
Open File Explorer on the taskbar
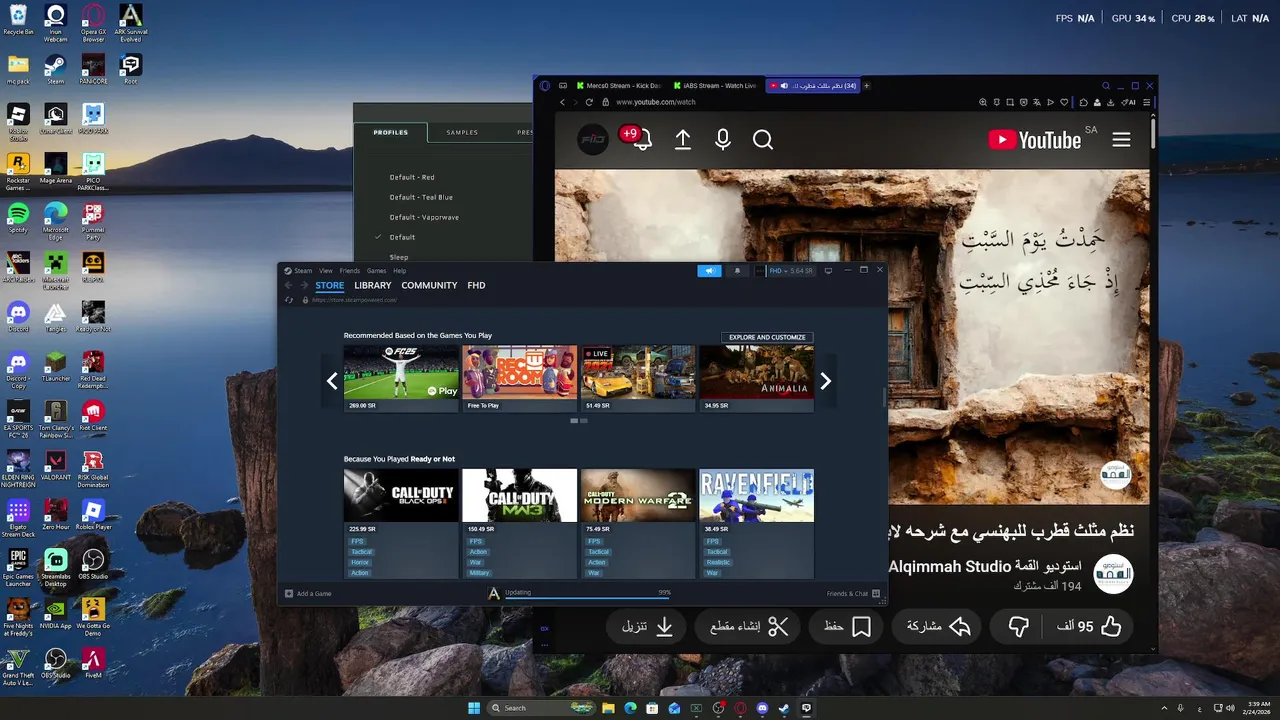pos(608,708)
